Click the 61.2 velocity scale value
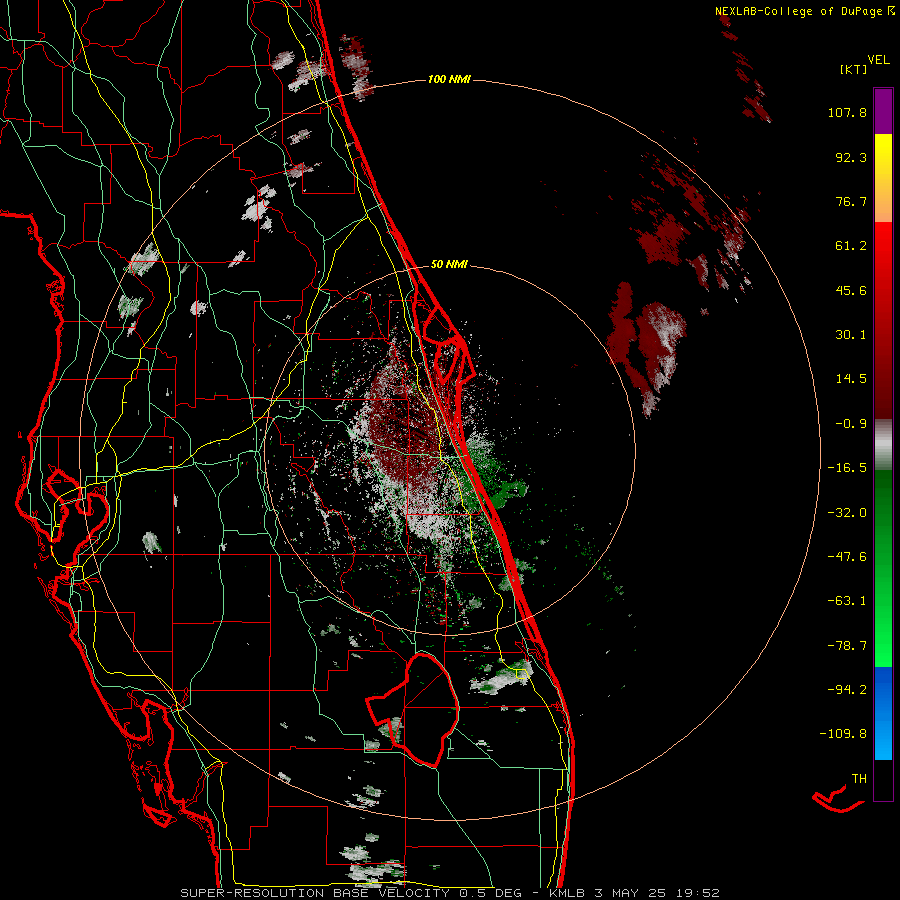900x900 pixels. 851,246
